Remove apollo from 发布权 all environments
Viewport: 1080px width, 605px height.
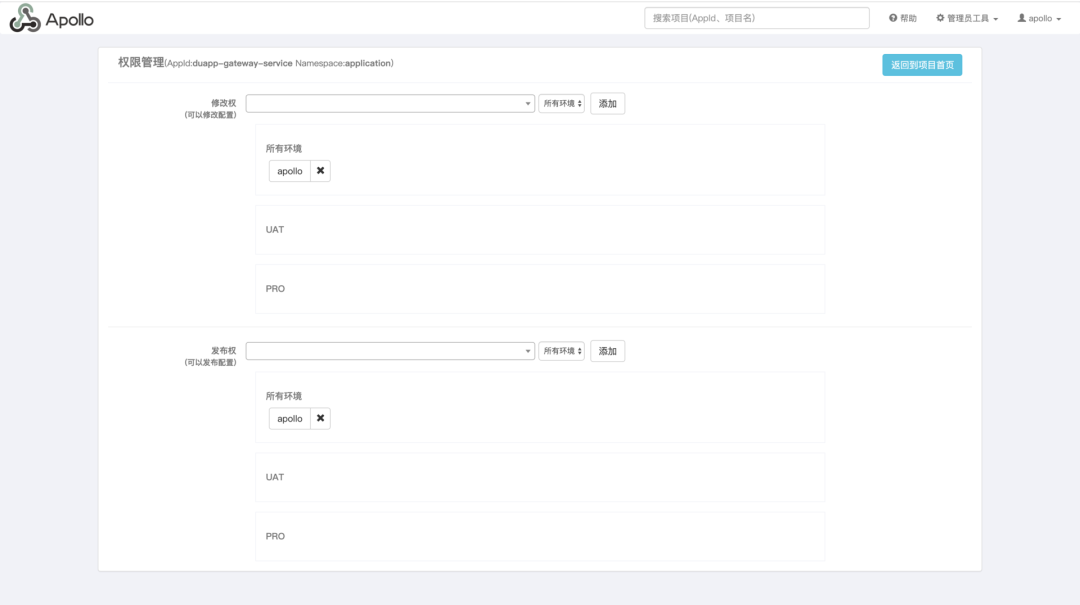click(x=320, y=418)
